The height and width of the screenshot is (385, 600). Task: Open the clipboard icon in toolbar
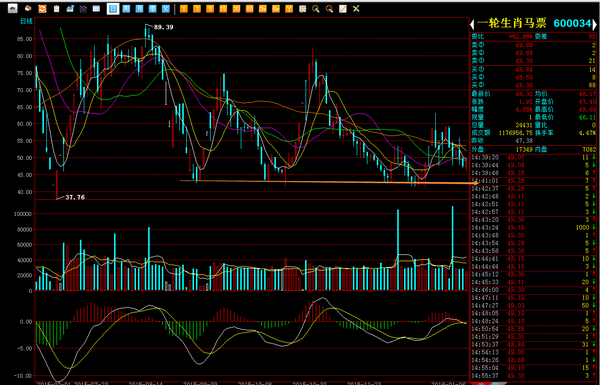coord(56,8)
